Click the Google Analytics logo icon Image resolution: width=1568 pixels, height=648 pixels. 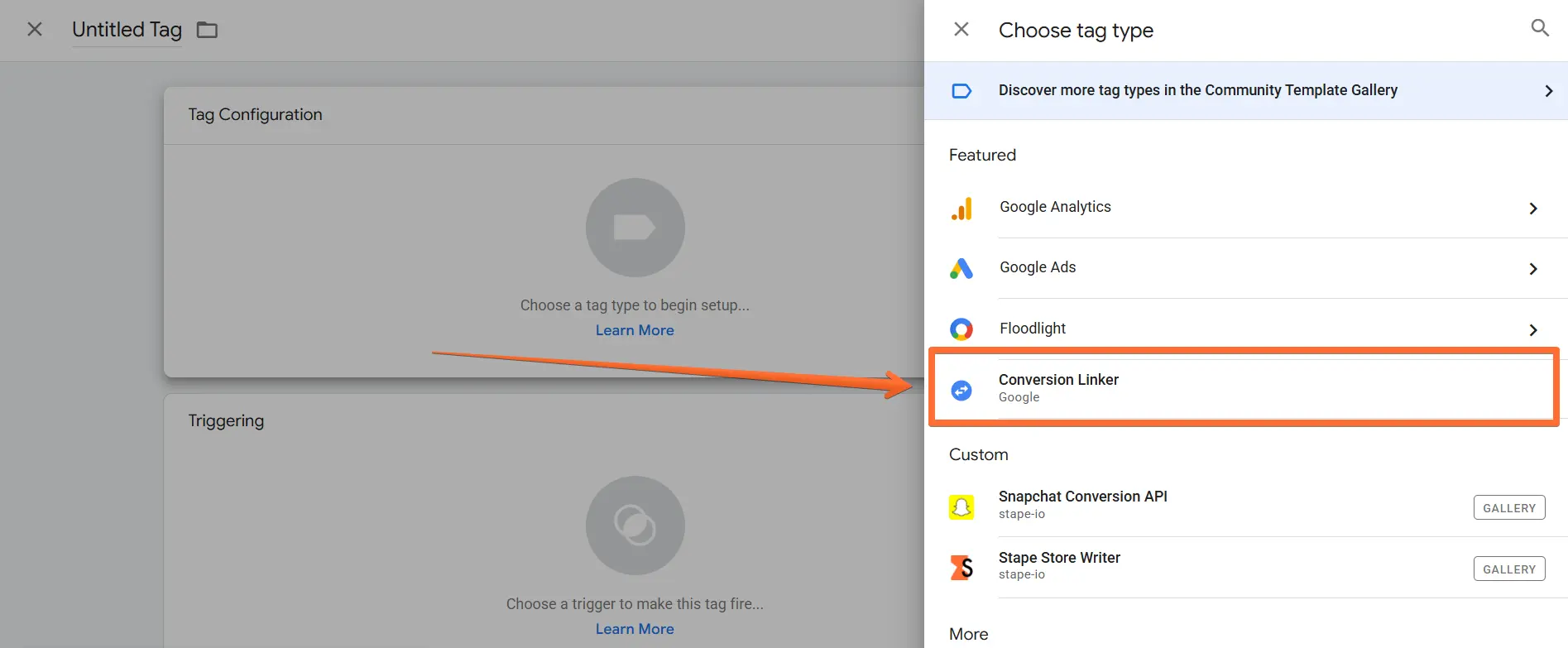[961, 209]
